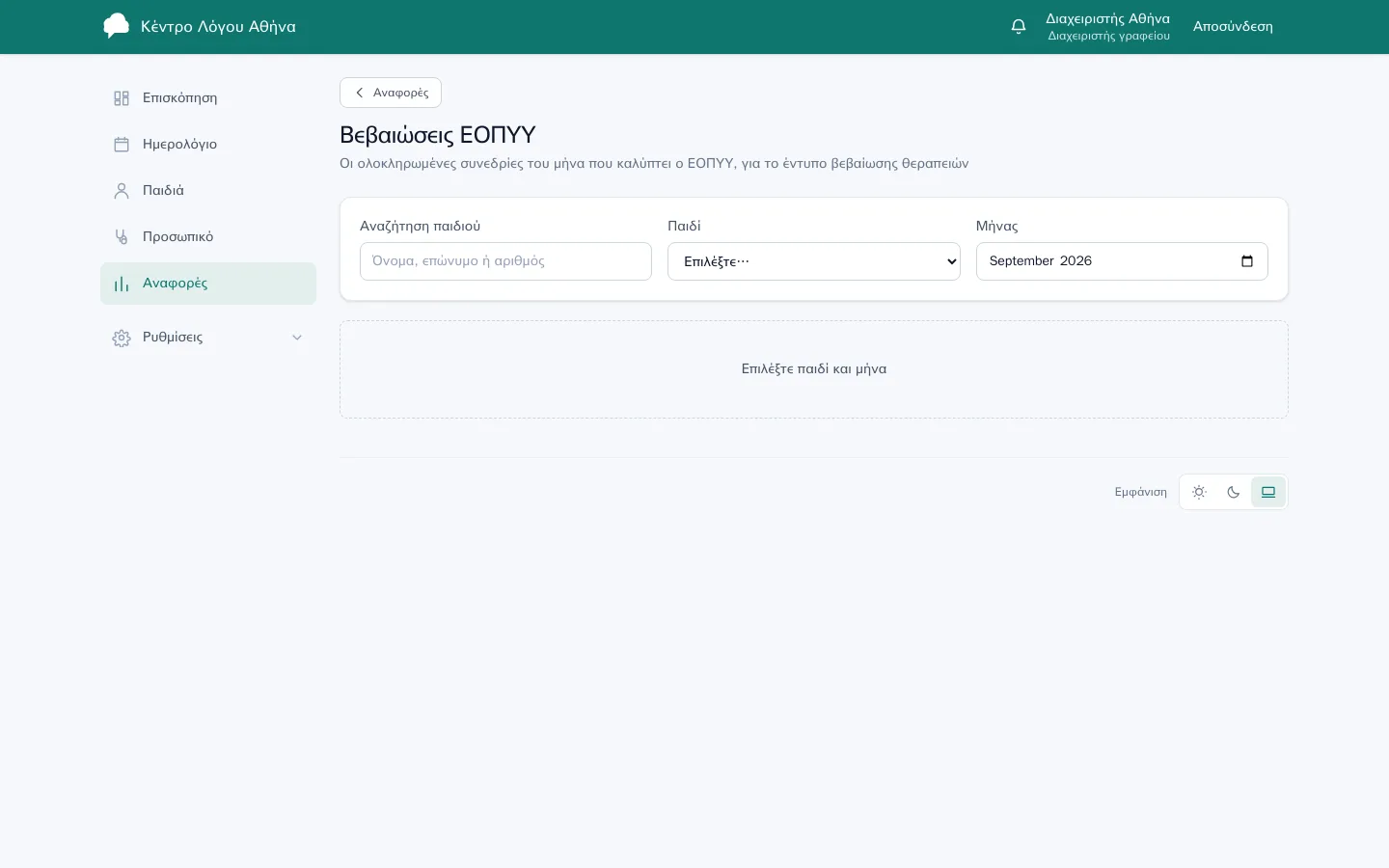Click the Μήνας field label
1389x868 pixels.
pos(997,226)
